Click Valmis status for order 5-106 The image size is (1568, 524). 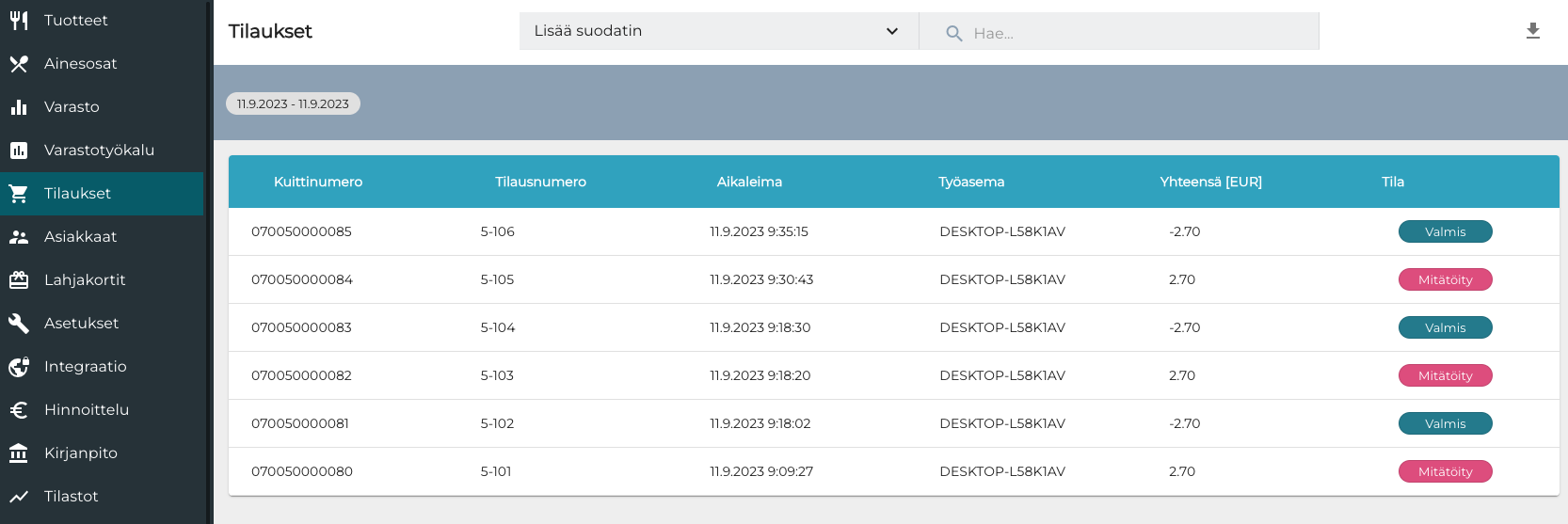coord(1445,231)
